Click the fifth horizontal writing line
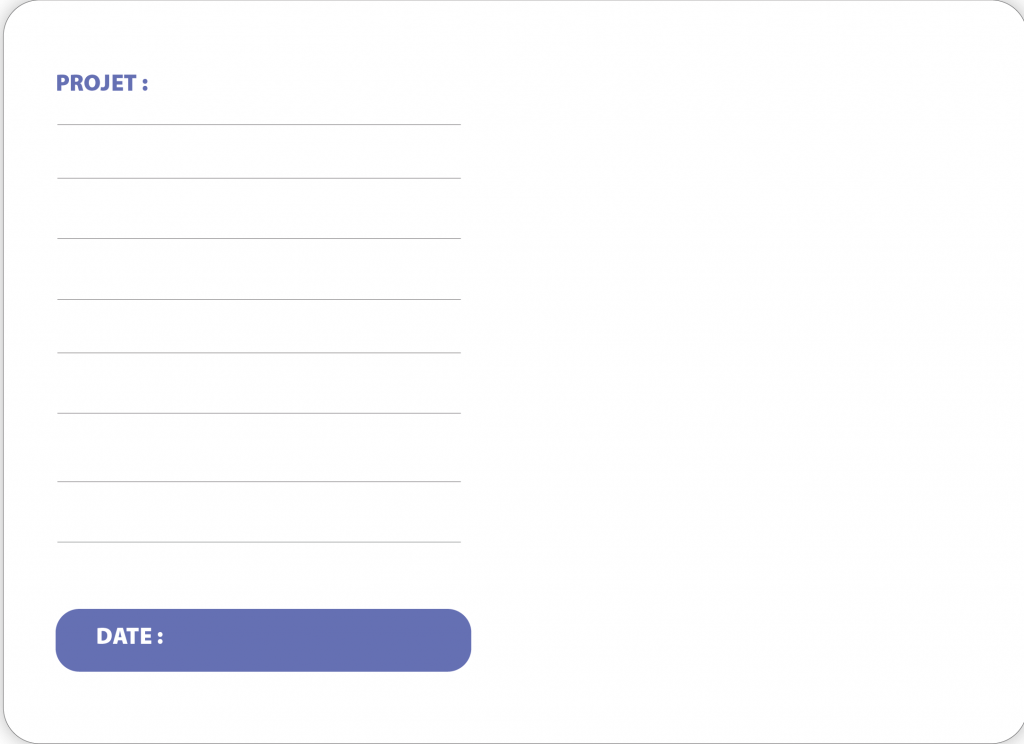Screen dimensions: 1024x744 pyautogui.click(x=259, y=353)
